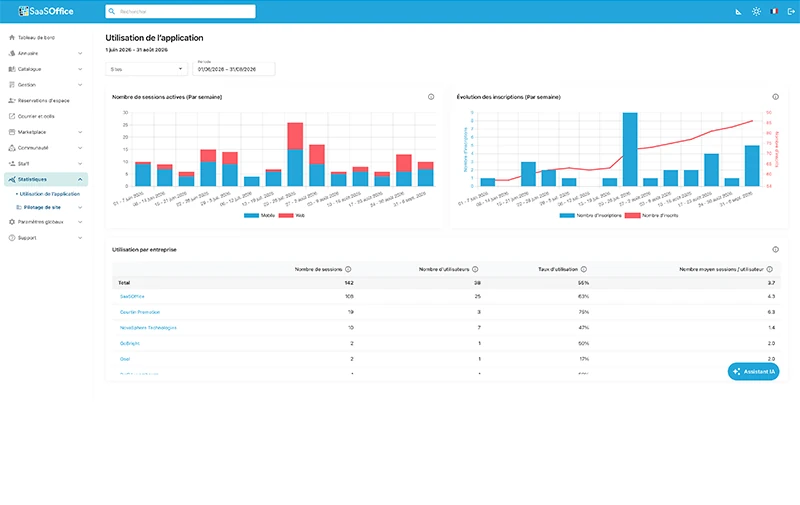Open the Tableau de bord home icon

click(12, 37)
